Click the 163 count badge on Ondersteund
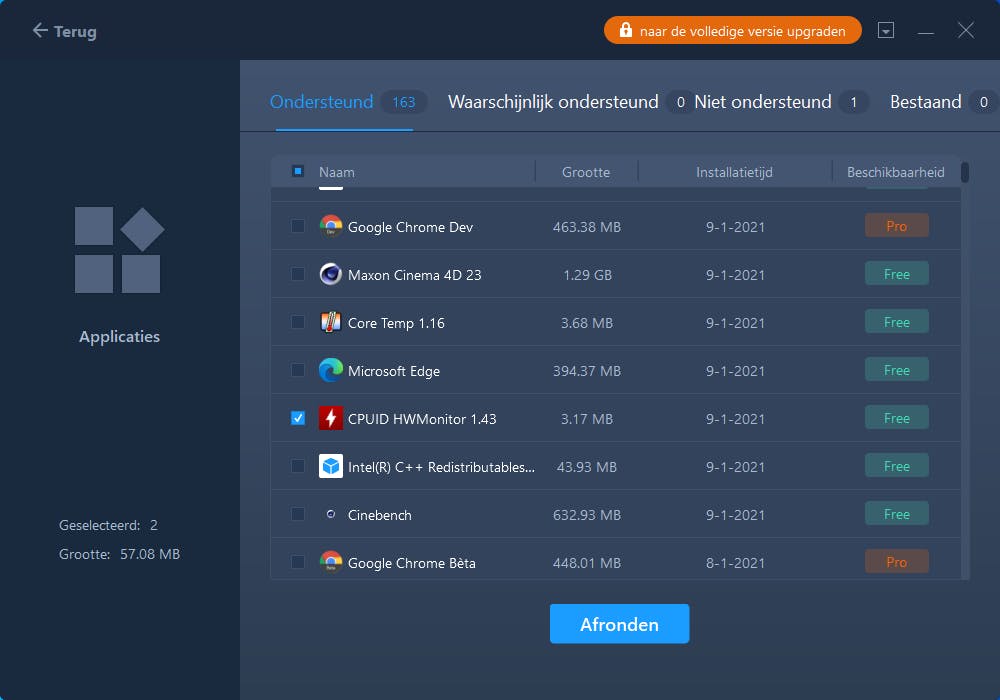 404,102
